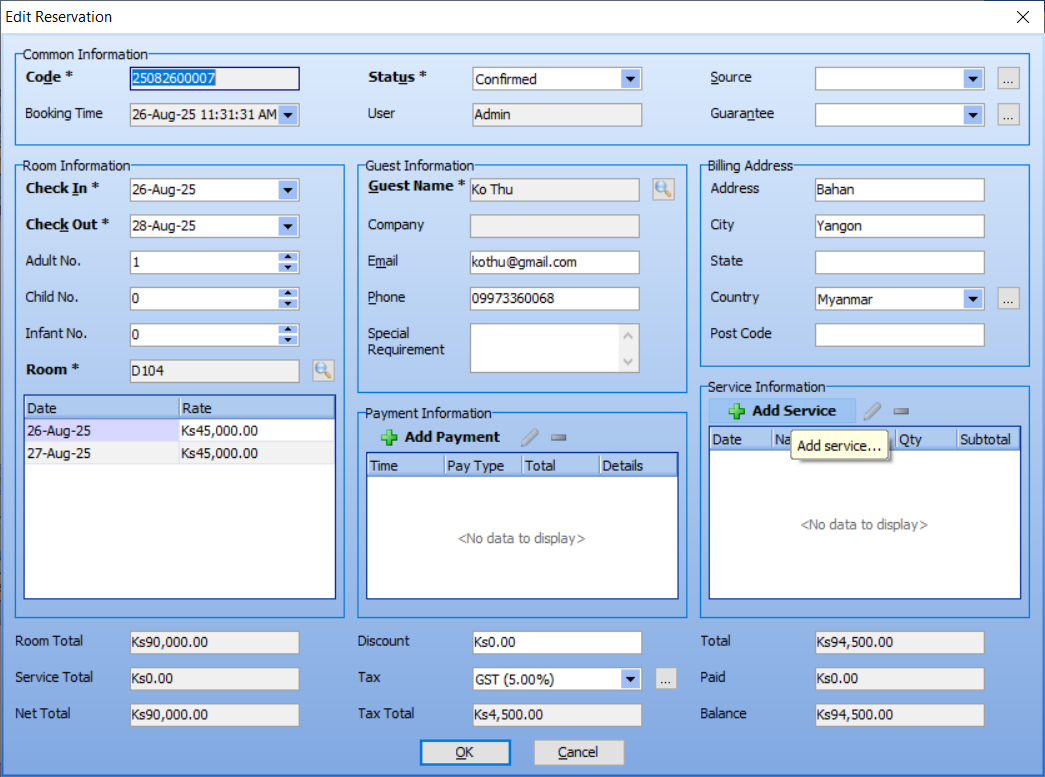Click the remove service minus icon
This screenshot has width=1045, height=777.
[x=901, y=411]
